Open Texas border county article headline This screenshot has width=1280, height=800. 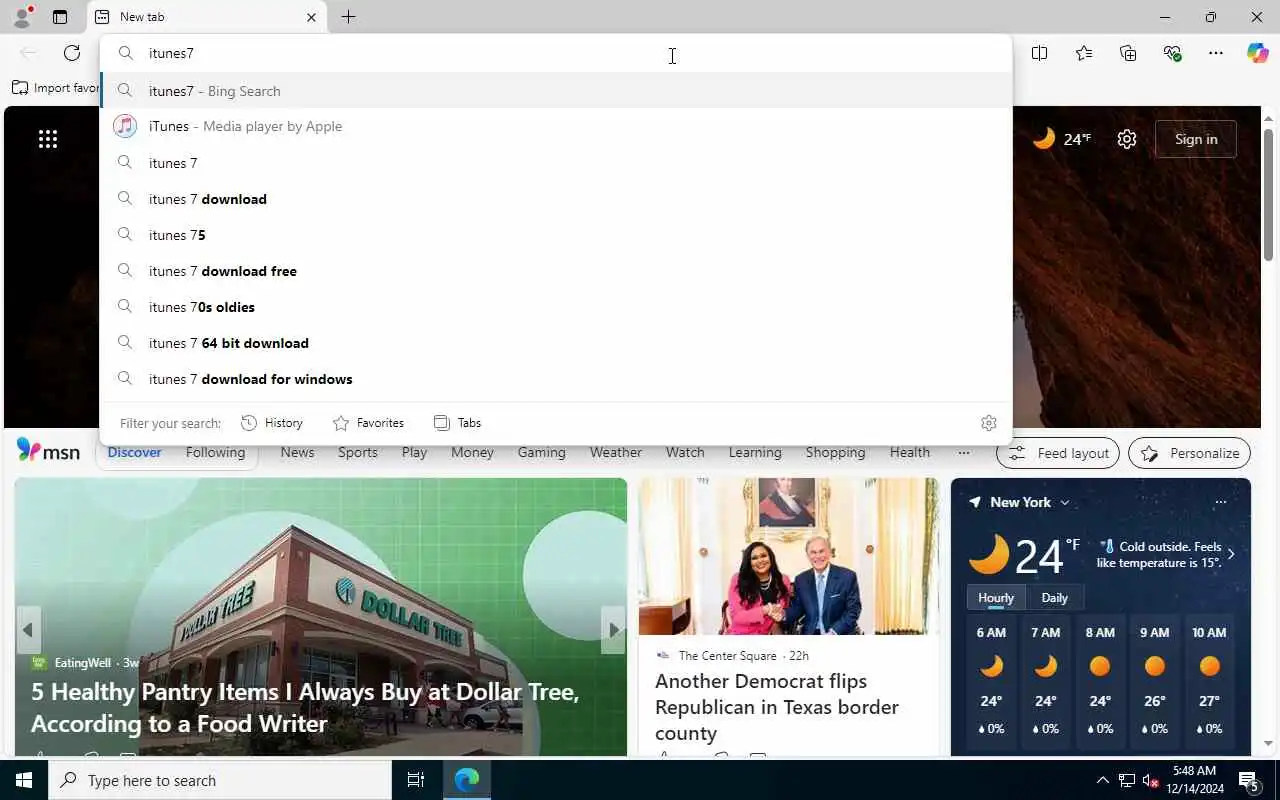pyautogui.click(x=777, y=707)
